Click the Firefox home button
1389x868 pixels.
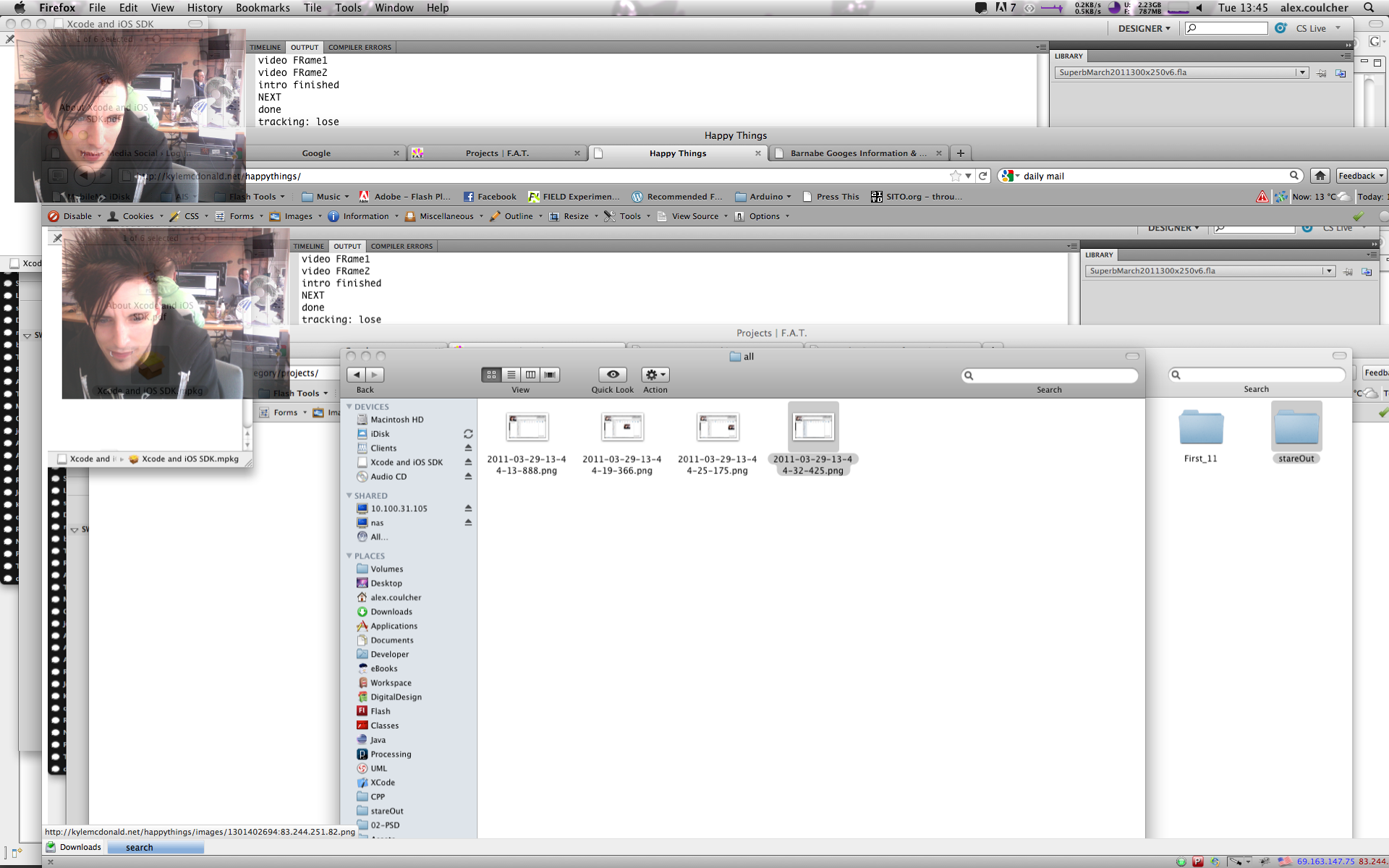tap(1320, 176)
